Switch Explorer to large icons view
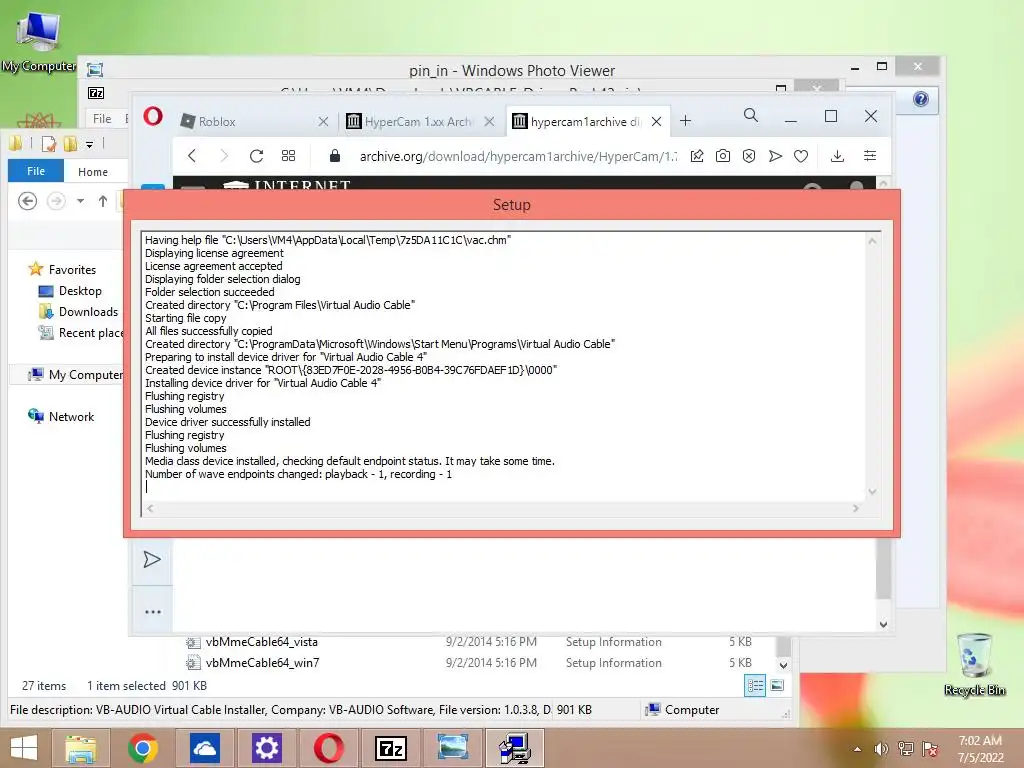Image resolution: width=1024 pixels, height=768 pixels. pos(777,686)
